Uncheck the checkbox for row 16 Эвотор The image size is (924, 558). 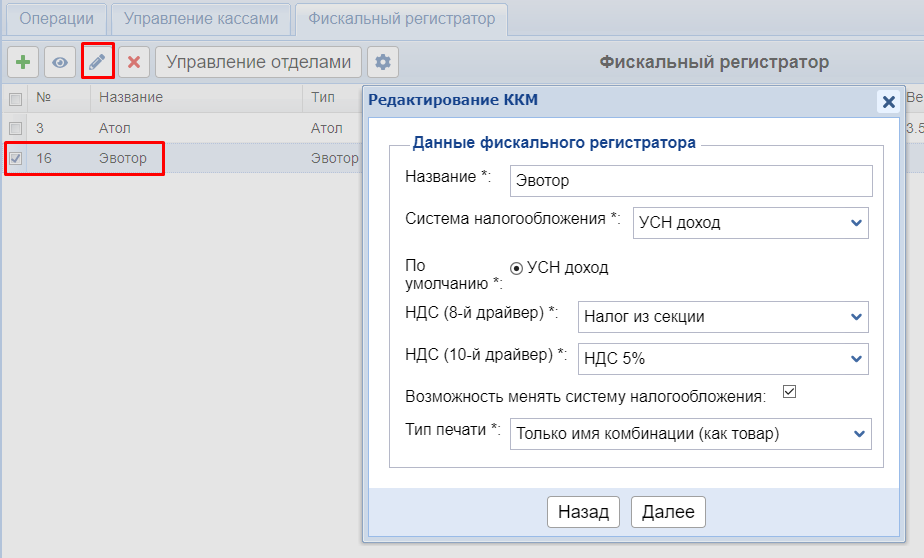15,158
